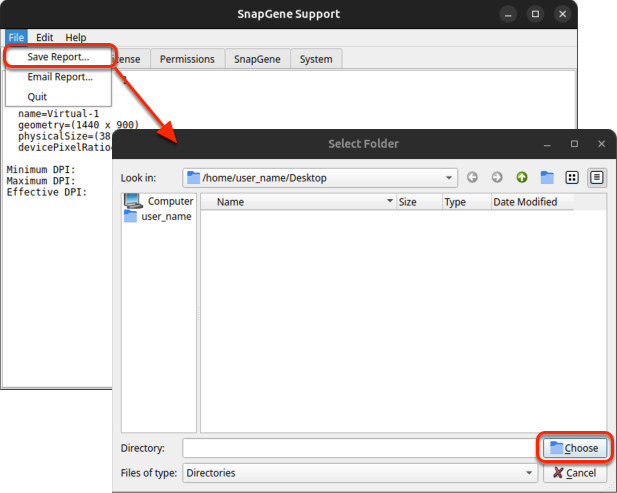Focus the Directory input field
This screenshot has height=493, width=617.
(359, 448)
